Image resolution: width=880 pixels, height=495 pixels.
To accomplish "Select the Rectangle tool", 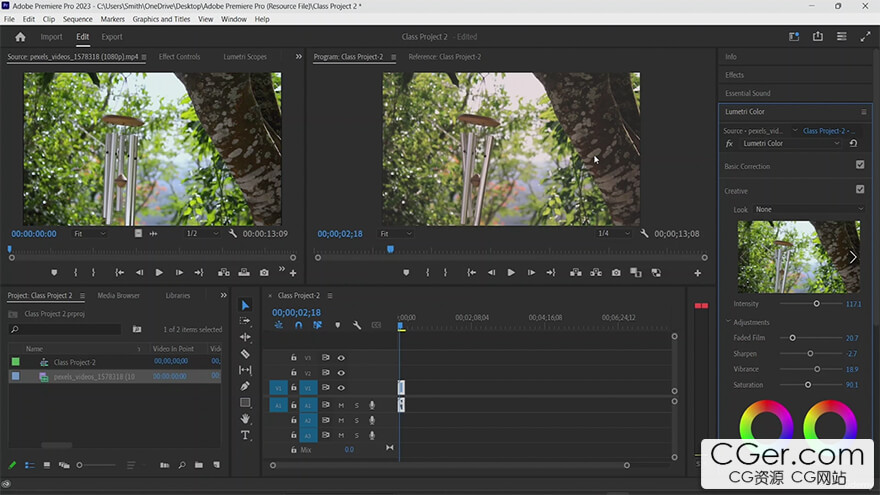I will 245,402.
